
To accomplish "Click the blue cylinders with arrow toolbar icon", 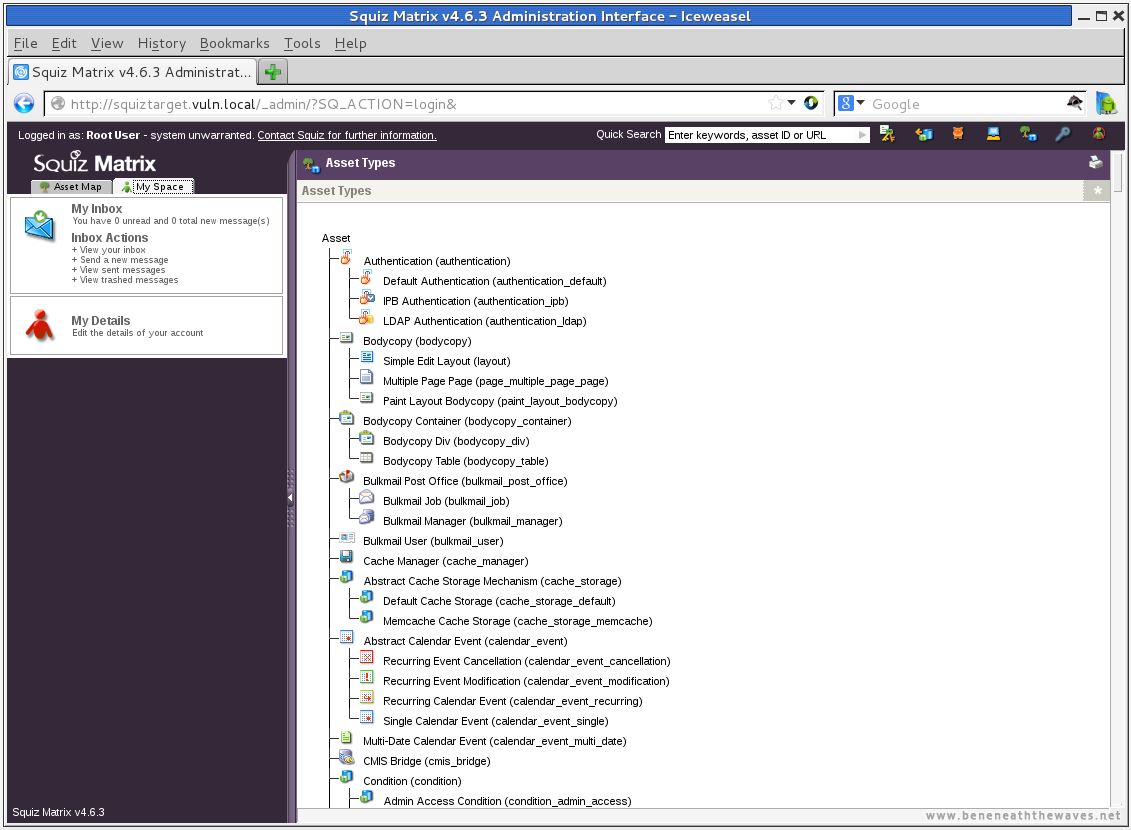I will tap(923, 134).
